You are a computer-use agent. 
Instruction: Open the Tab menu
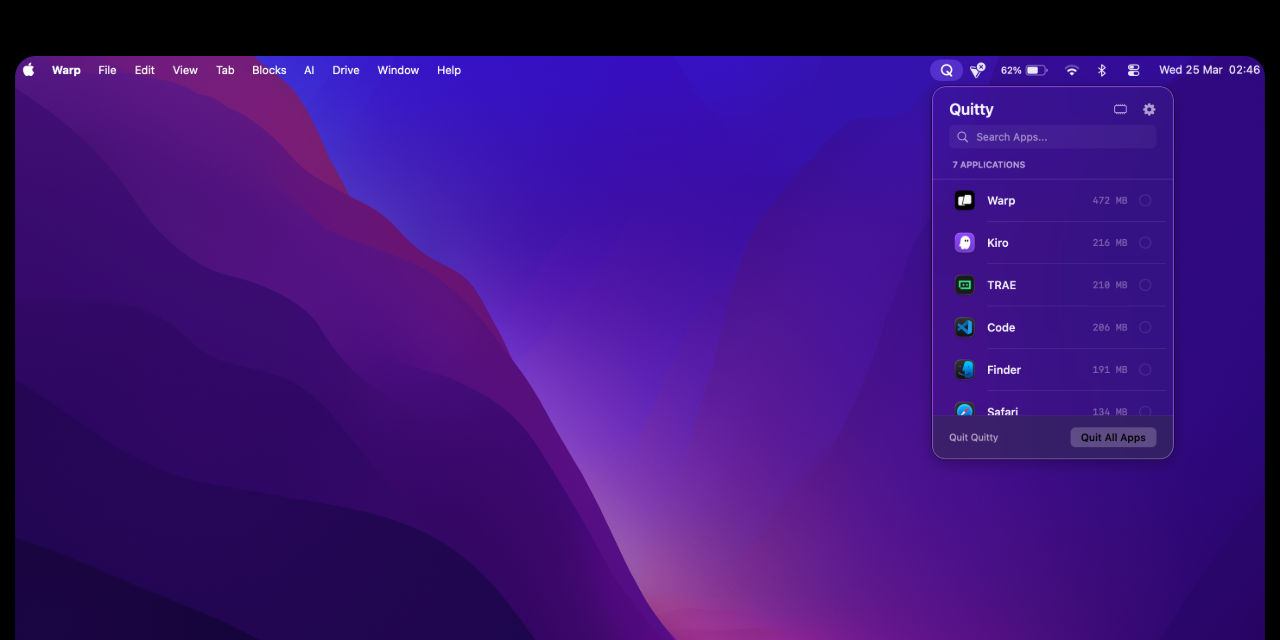225,70
